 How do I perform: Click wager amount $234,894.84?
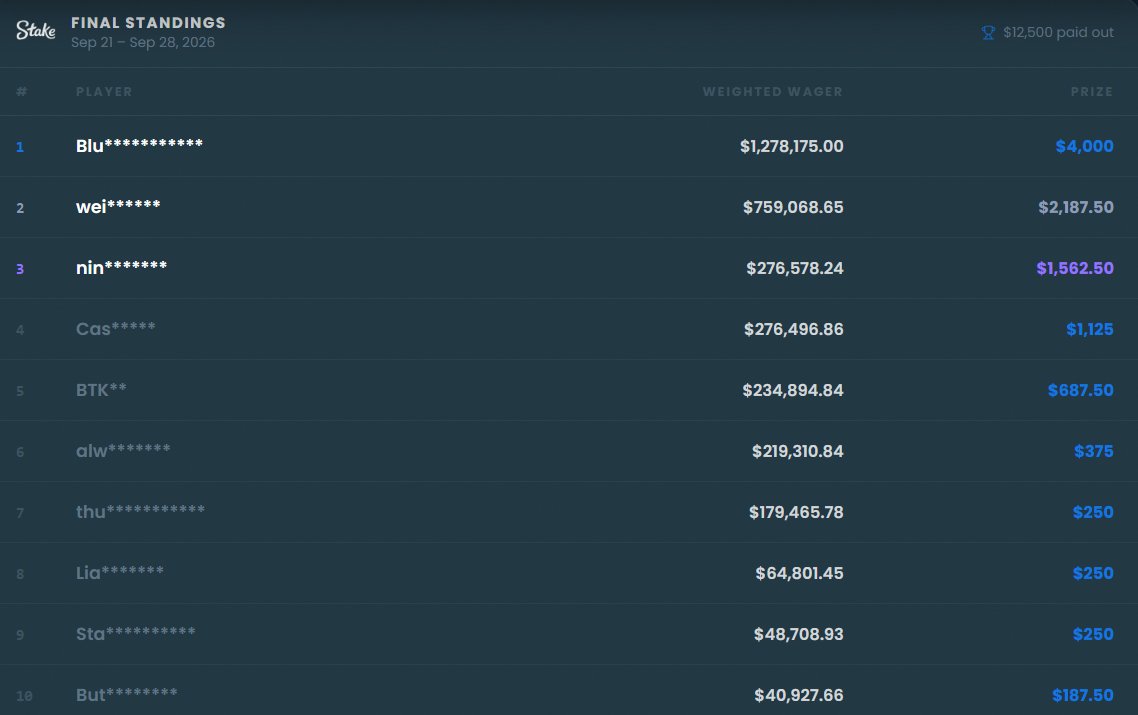(x=793, y=390)
